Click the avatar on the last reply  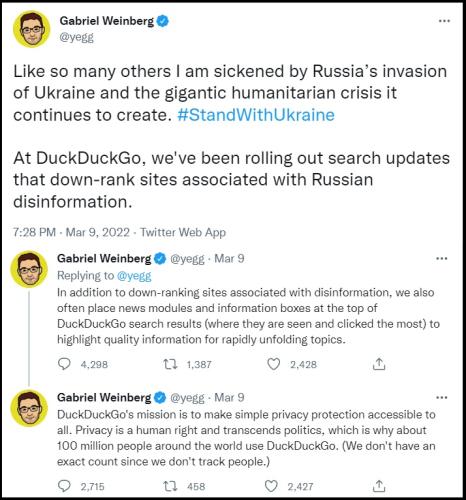(29, 408)
